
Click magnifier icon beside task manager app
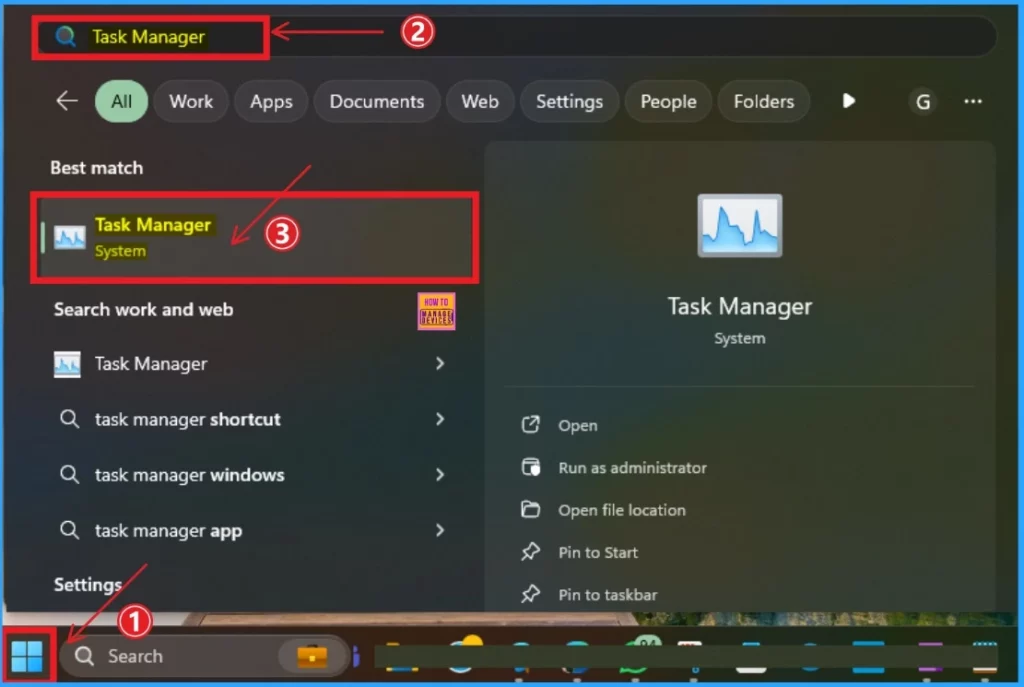pyautogui.click(x=69, y=529)
